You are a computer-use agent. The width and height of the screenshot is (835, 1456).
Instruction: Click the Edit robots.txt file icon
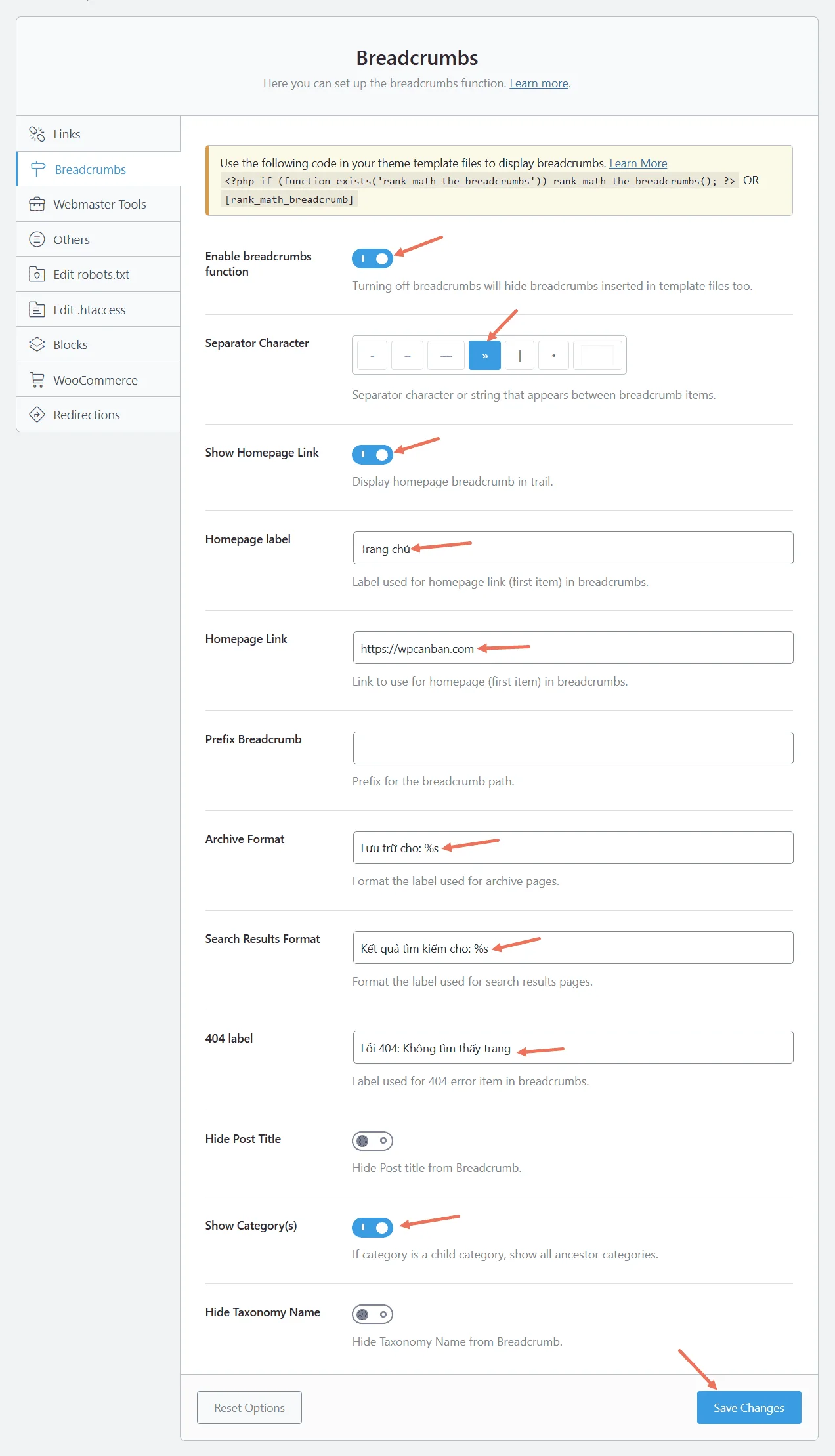pyautogui.click(x=37, y=274)
